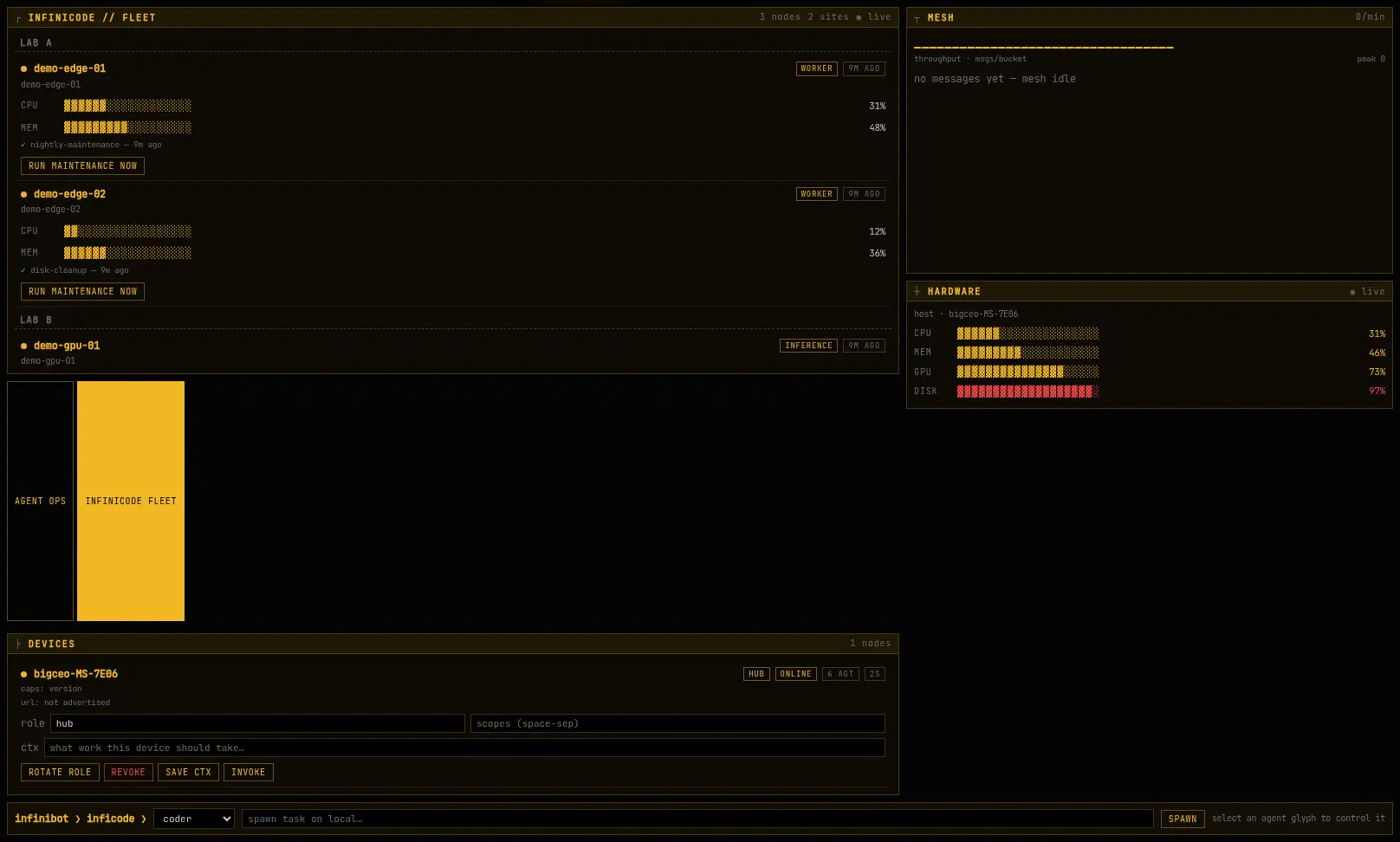Open the coder agent type dropdown
Screen dimensions: 1400x842
[194, 819]
